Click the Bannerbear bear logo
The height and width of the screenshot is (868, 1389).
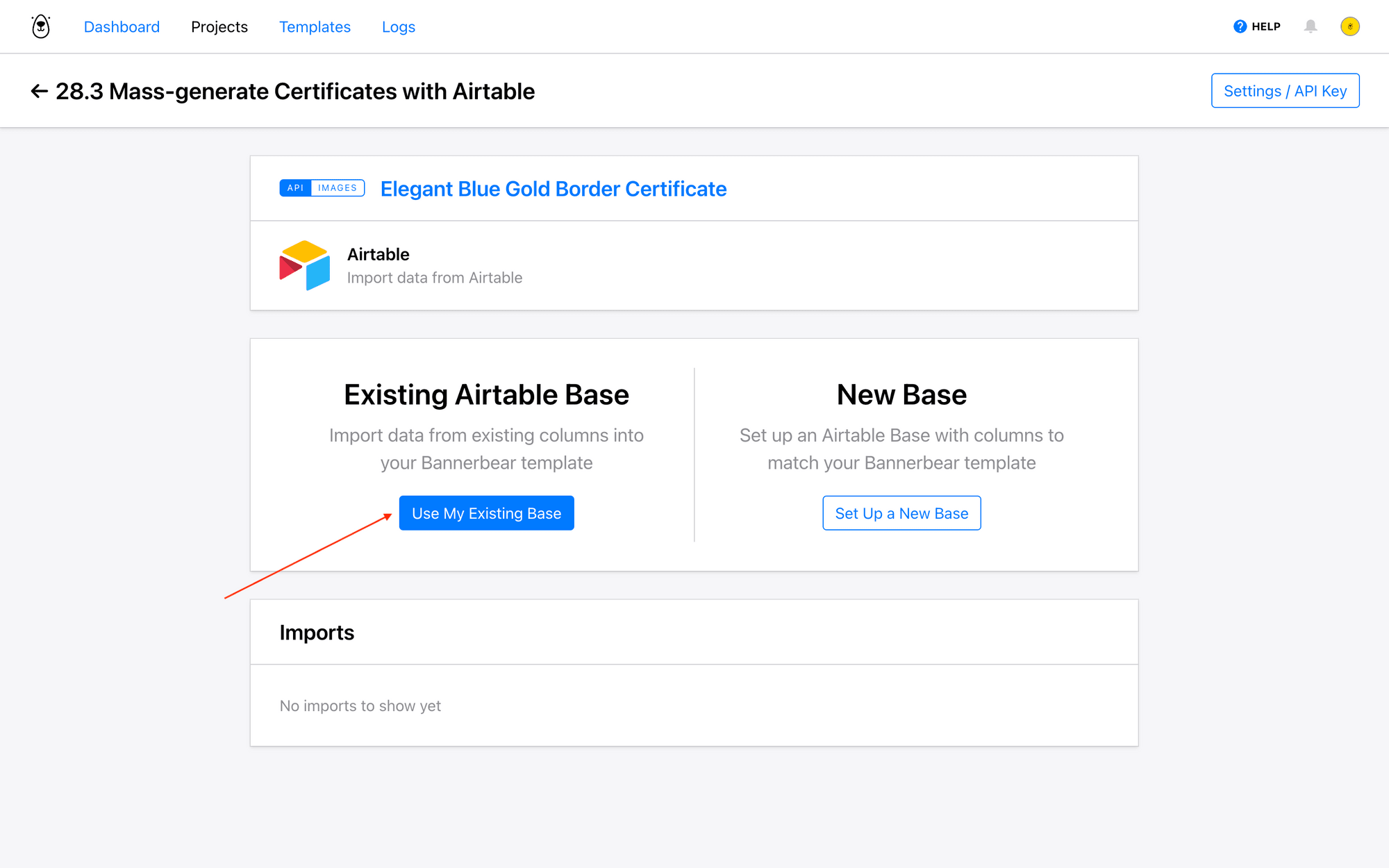coord(40,26)
